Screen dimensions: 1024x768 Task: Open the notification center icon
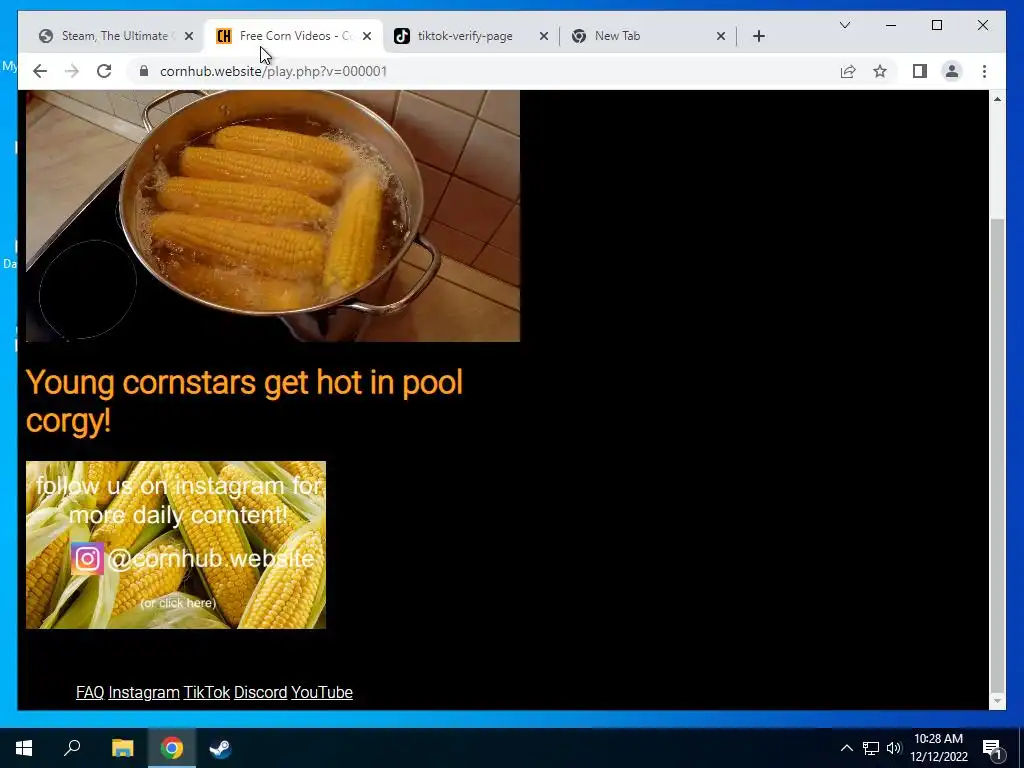point(992,749)
